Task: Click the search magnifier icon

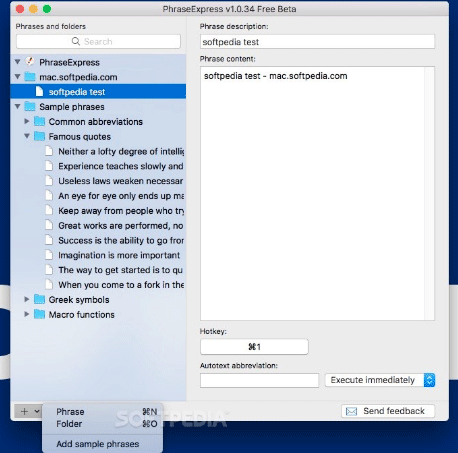Action: coord(76,41)
